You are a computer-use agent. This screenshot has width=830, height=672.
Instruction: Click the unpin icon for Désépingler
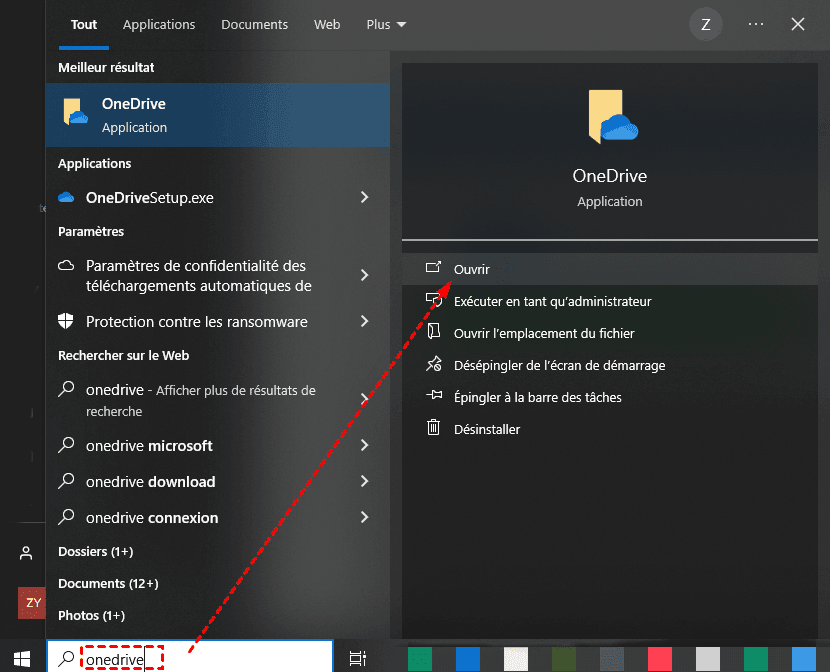[434, 364]
